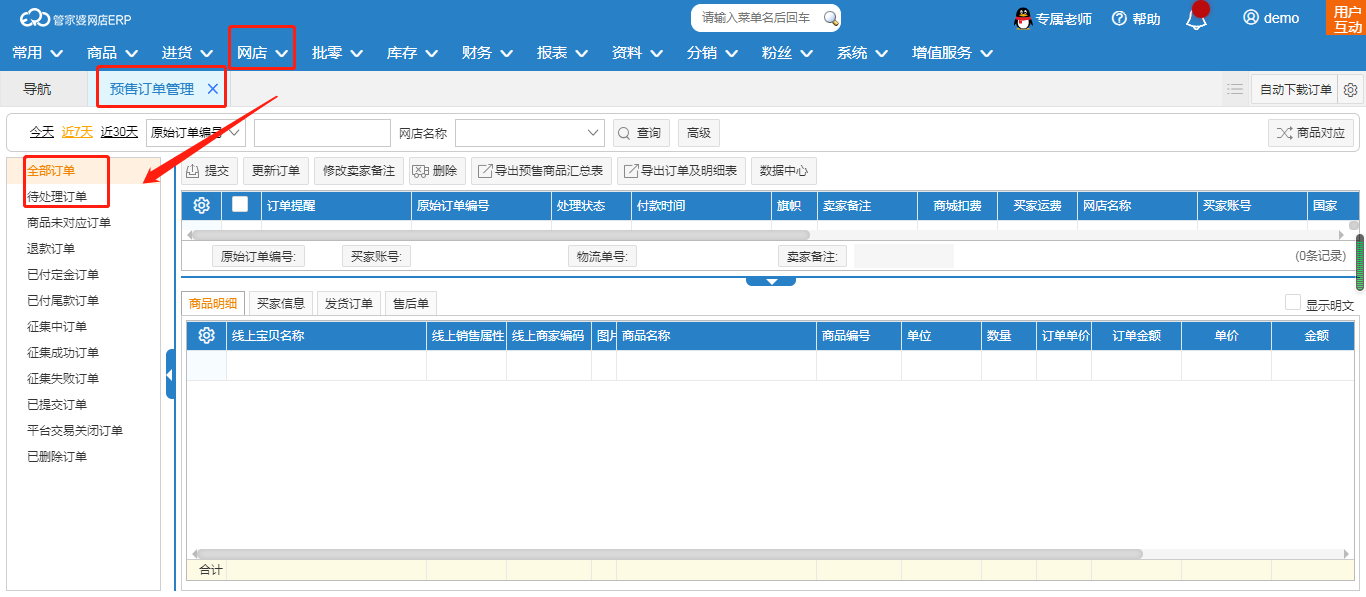Filter by 近7天 link
This screenshot has height=597, width=1366.
77,132
